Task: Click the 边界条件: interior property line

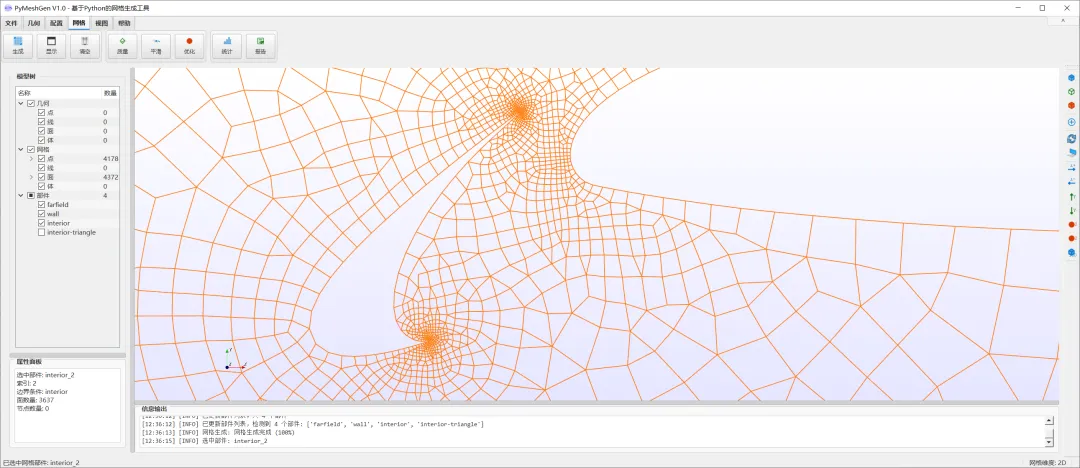Action: 43,391
